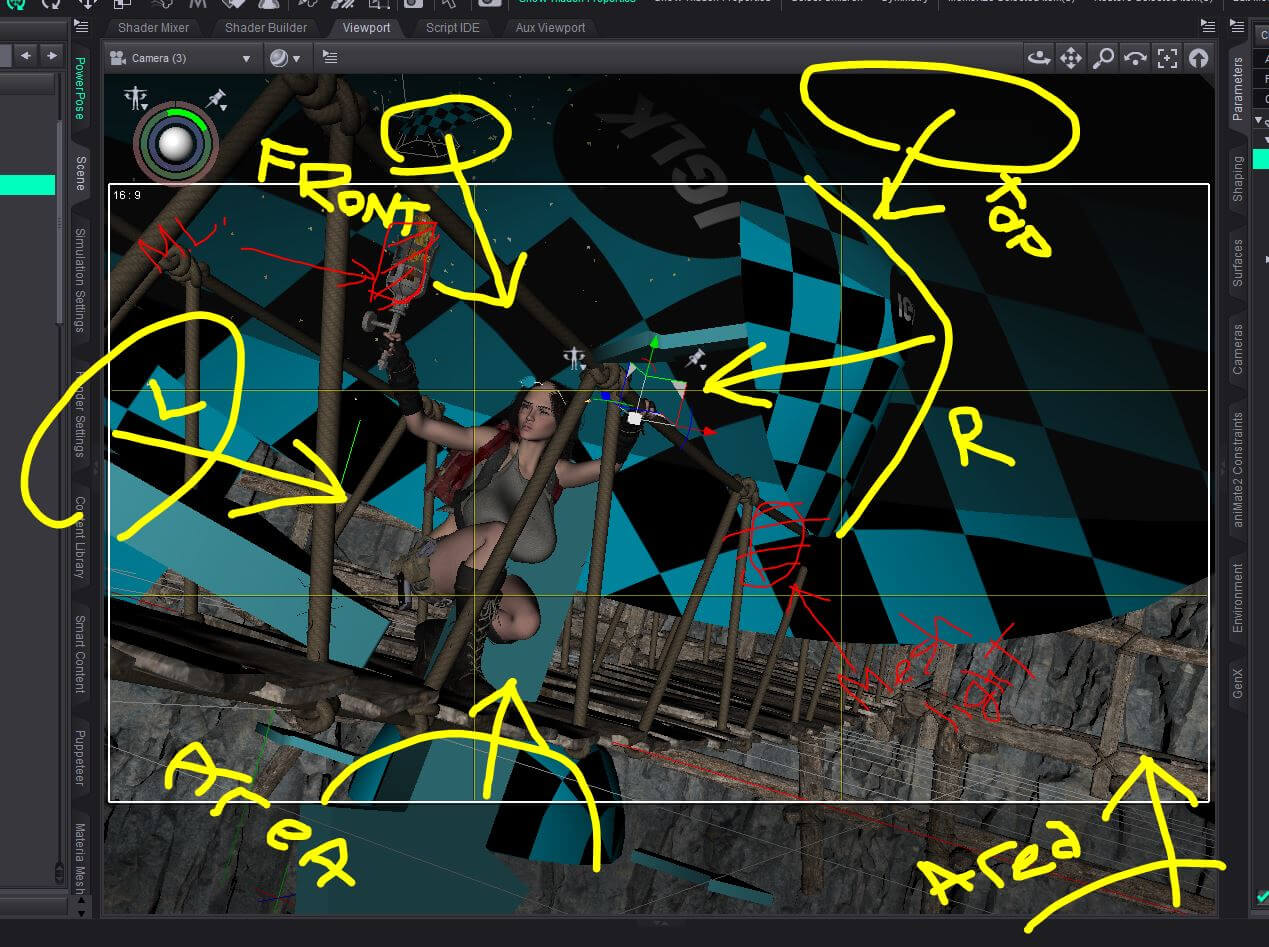Switch to the Shader Builder tab
Screen dimensions: 1269x947
tap(266, 27)
